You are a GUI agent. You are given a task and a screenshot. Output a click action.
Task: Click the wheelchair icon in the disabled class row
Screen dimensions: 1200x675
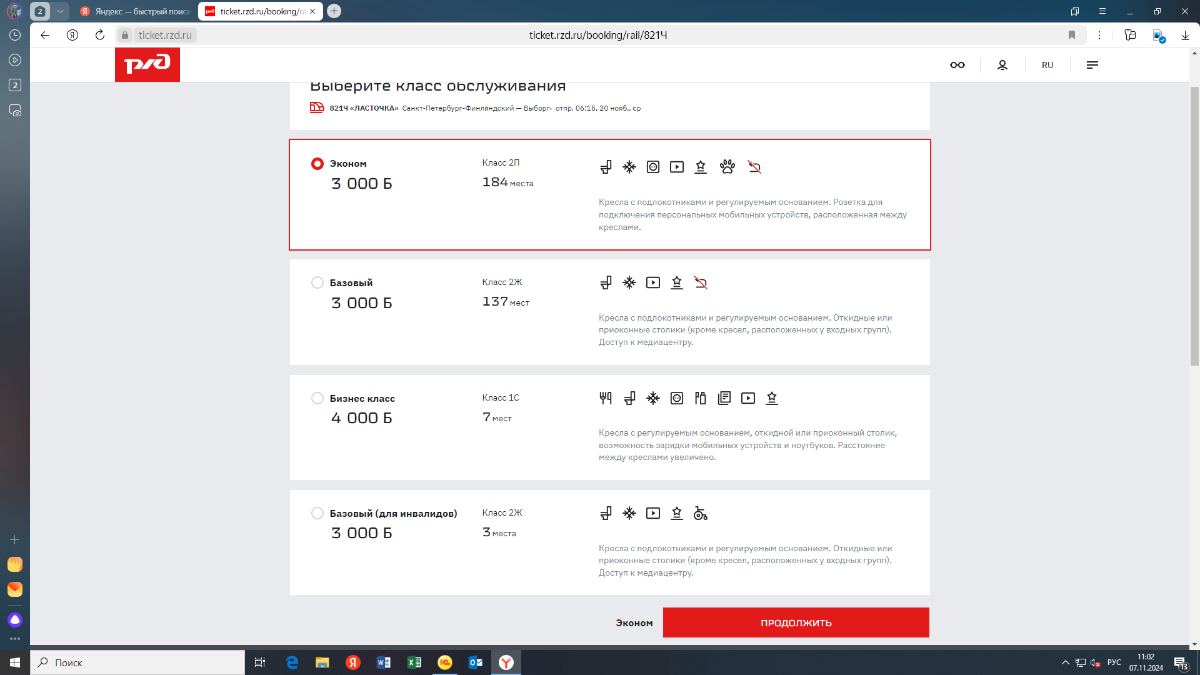pos(701,514)
